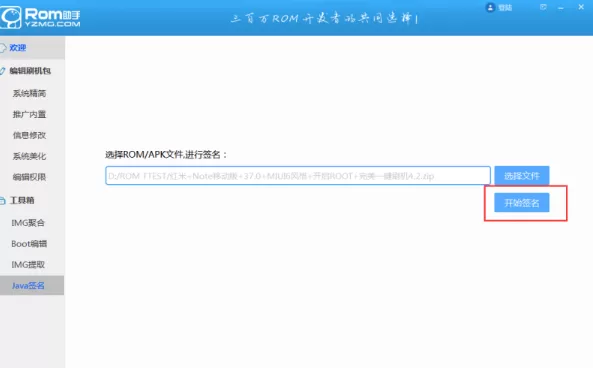
Task: Open the 编辑刷机包 section
Action: tap(30, 71)
